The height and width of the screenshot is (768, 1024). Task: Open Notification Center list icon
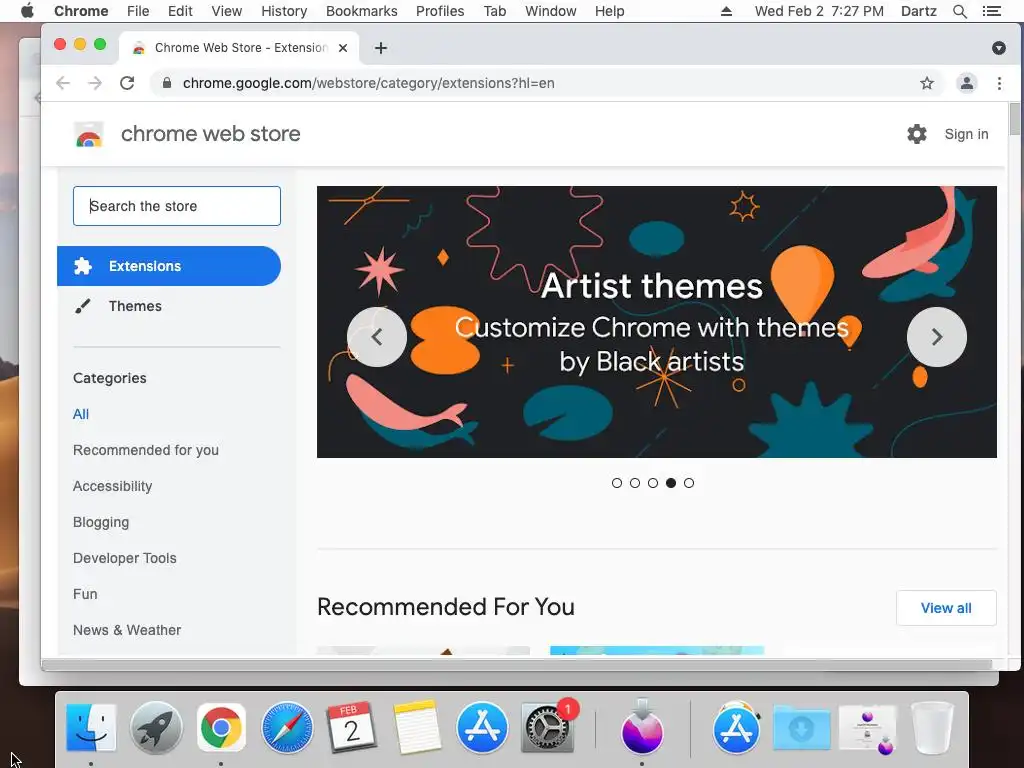coord(992,11)
